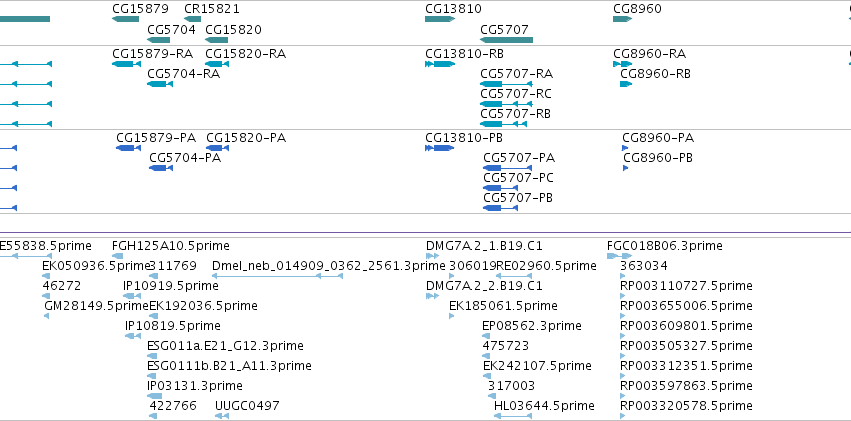Select EST EK185061.5prime
This screenshot has width=851, height=421.
452,316
